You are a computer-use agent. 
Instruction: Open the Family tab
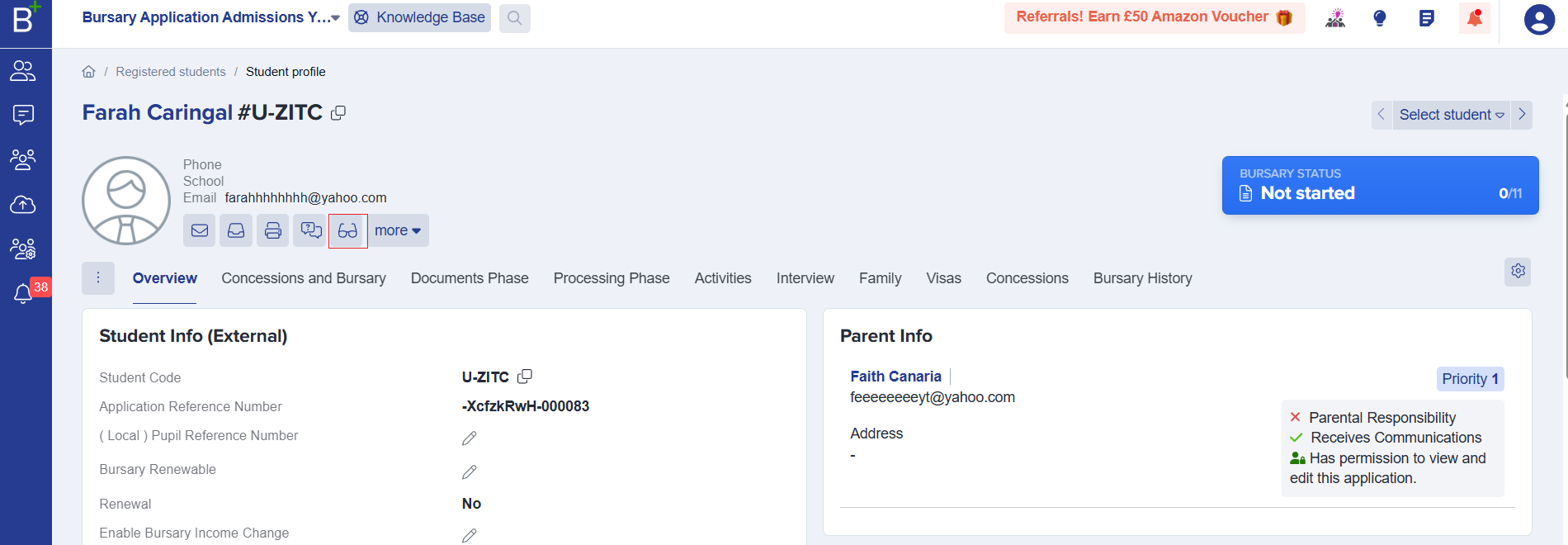click(880, 278)
